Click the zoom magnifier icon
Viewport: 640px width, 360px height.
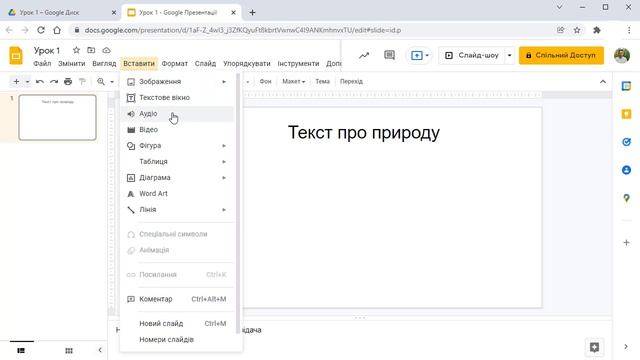(x=101, y=82)
